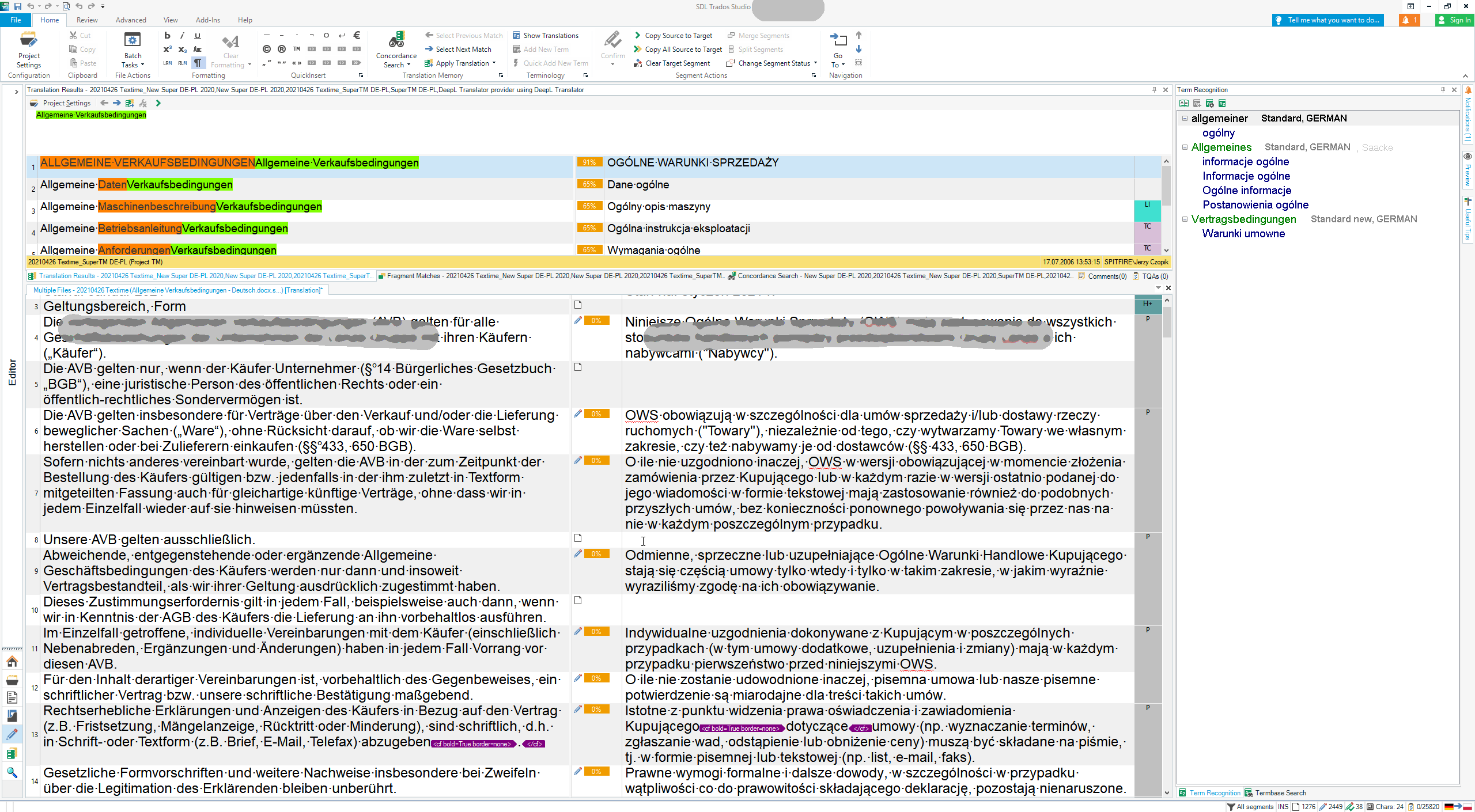Confirm the current segment

pos(612,46)
